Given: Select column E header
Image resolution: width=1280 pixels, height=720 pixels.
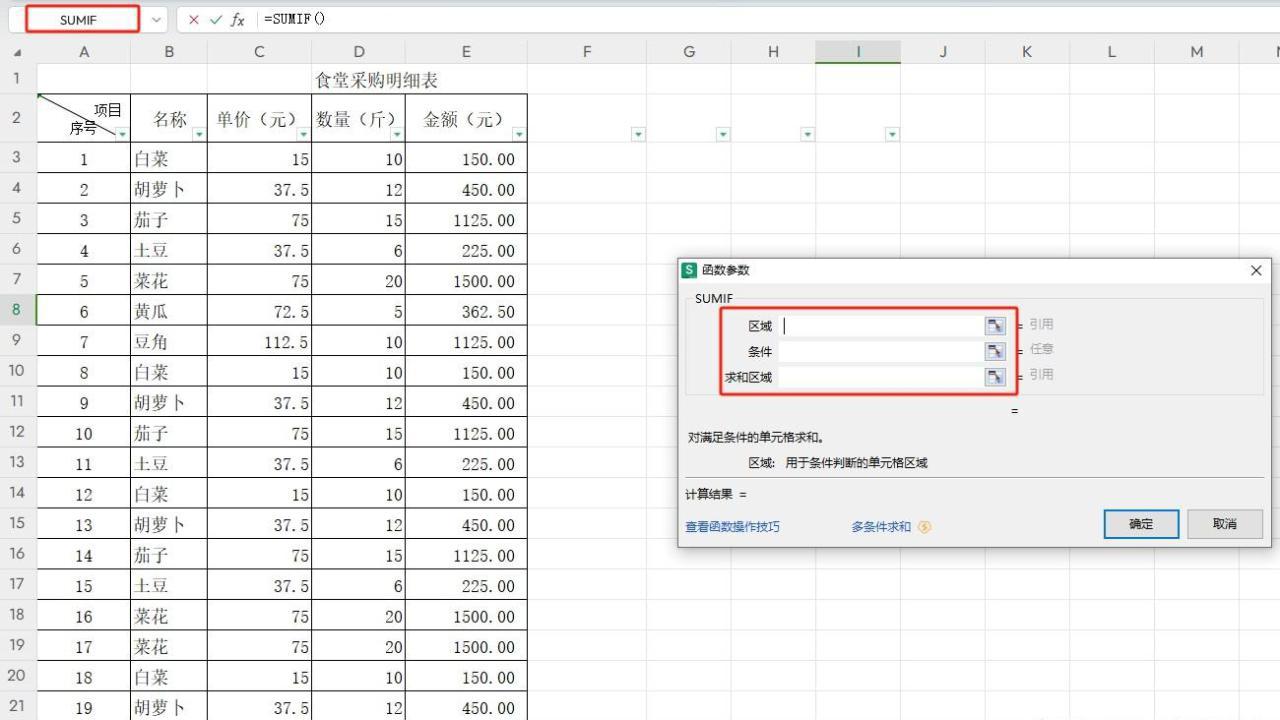Looking at the screenshot, I should click(466, 53).
